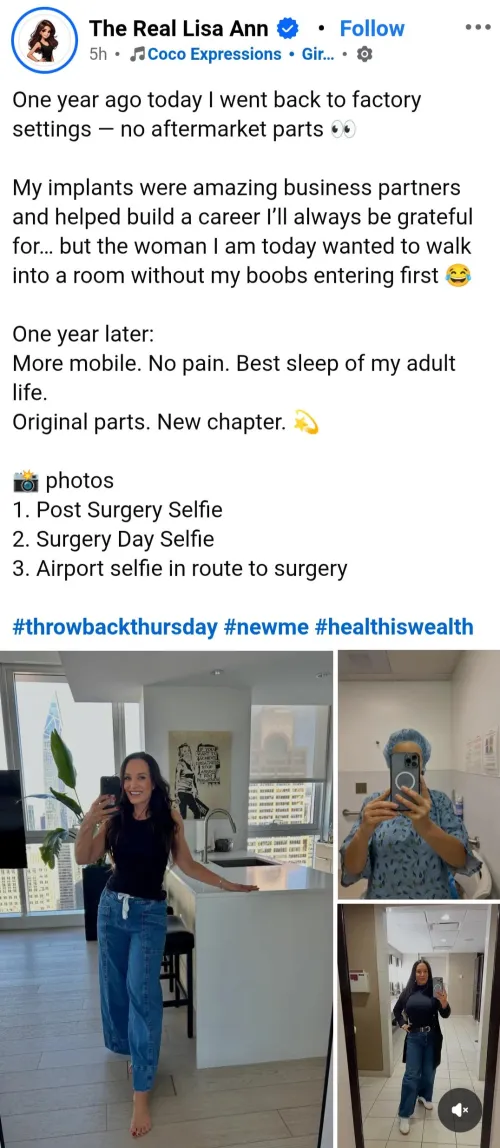Click the verified badge next to name
This screenshot has width=500, height=1148.
click(x=288, y=29)
